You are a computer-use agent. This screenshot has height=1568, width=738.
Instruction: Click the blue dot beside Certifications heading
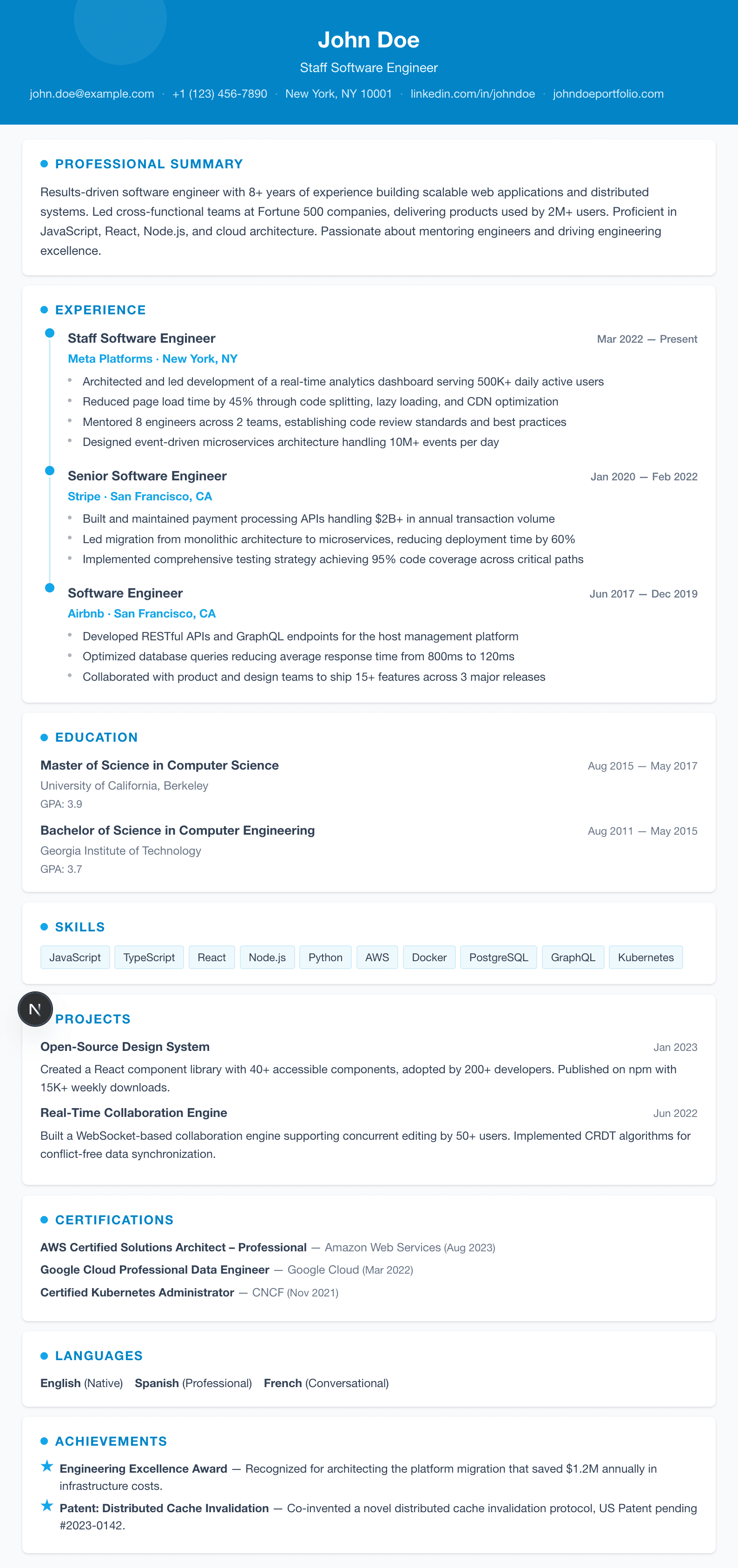pyautogui.click(x=44, y=1219)
